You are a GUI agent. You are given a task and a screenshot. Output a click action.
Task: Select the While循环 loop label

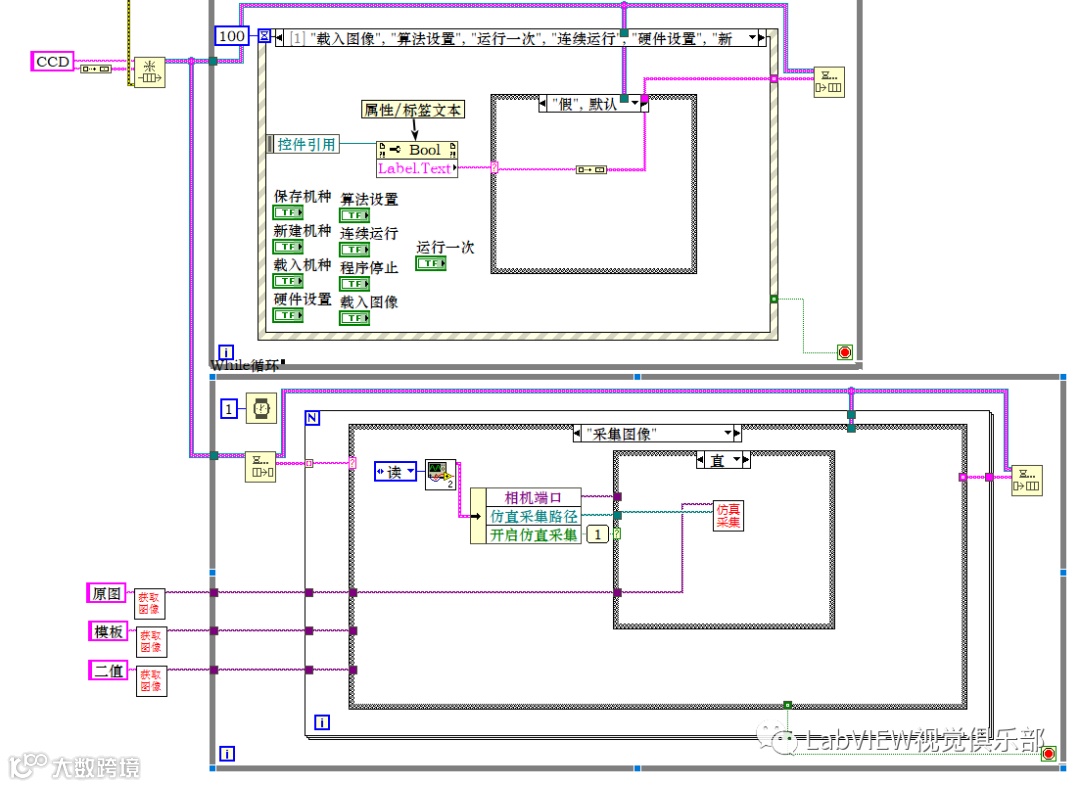246,366
